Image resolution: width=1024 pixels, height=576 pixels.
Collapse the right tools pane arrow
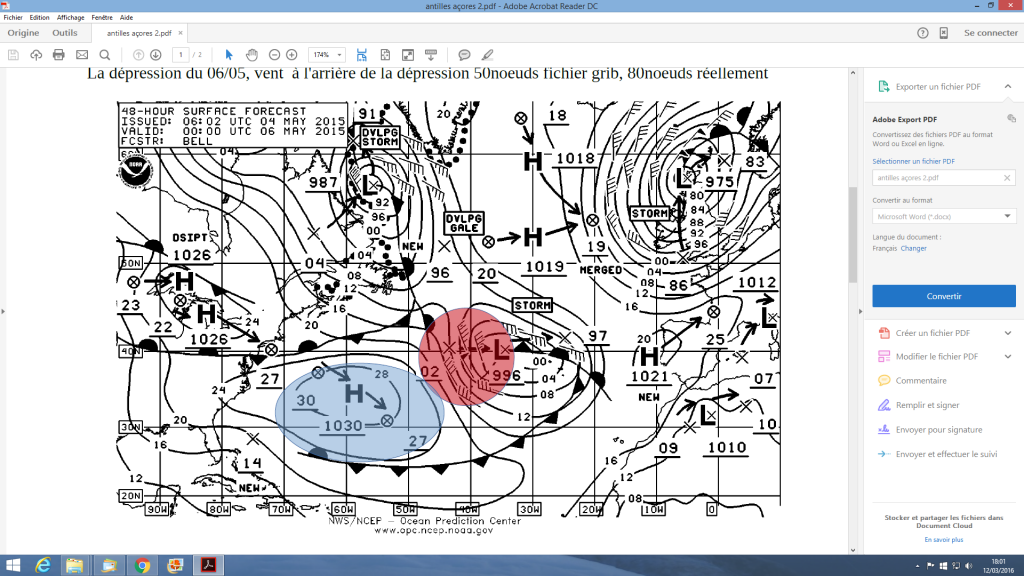(860, 312)
